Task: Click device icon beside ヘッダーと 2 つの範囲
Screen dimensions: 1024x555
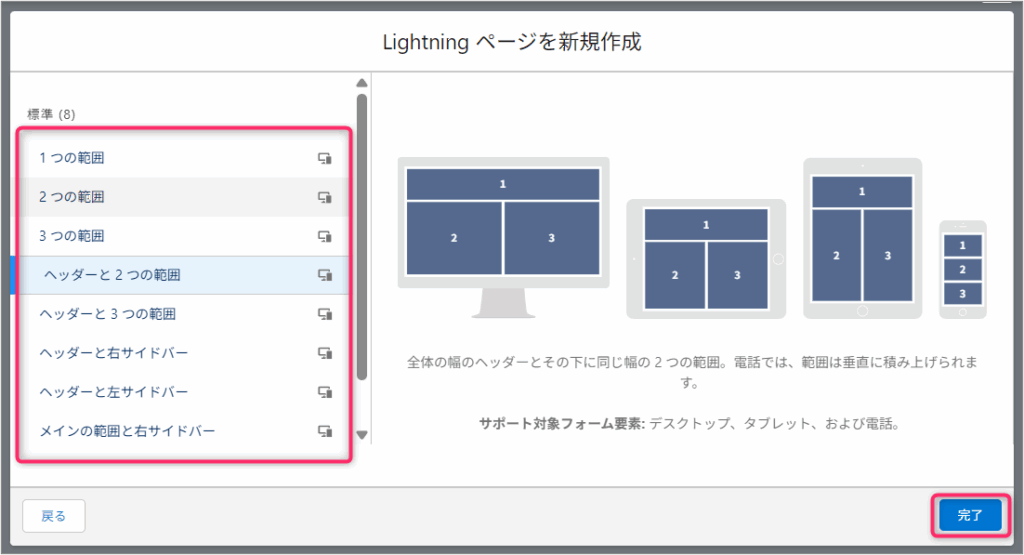Action: coord(325,275)
